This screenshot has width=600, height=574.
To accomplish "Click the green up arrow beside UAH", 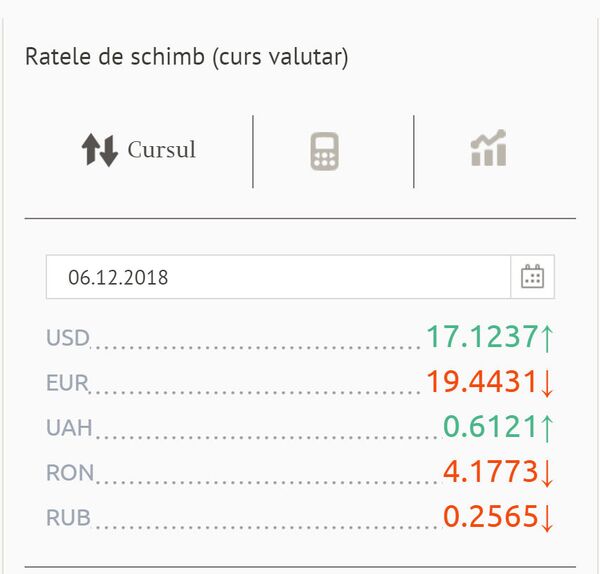I will coord(546,427).
